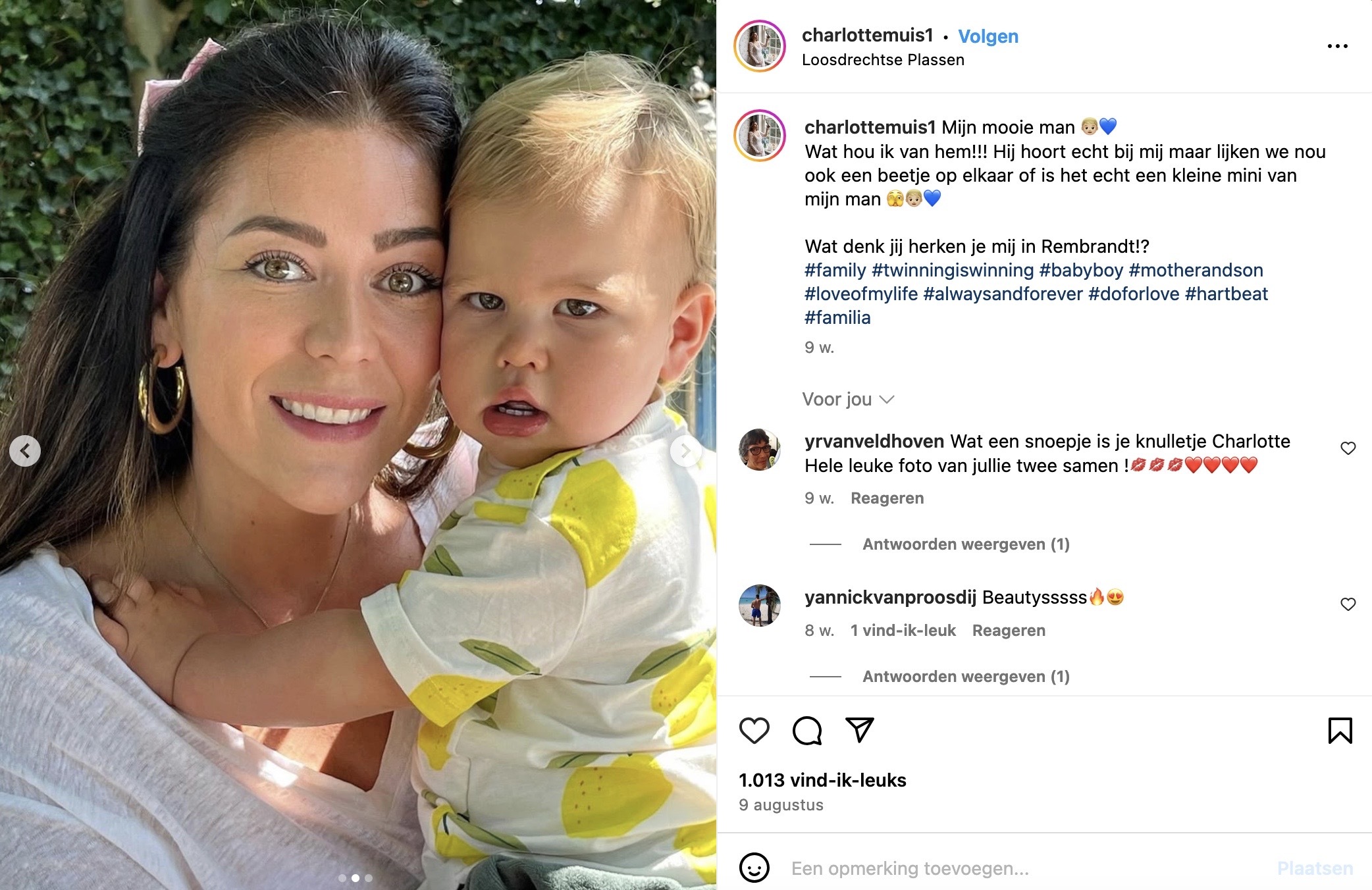The height and width of the screenshot is (890, 1372).
Task: Open the comment speech bubble icon
Action: pyautogui.click(x=807, y=731)
